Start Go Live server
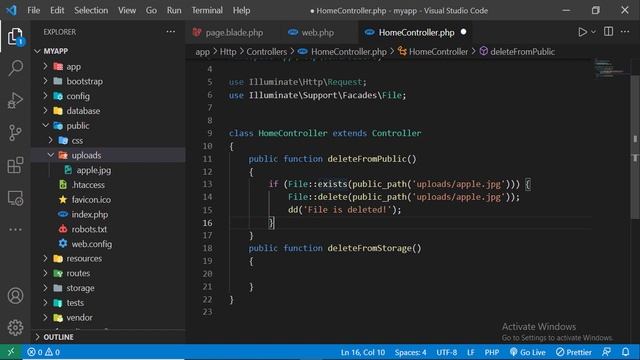Screen dimensions: 640x360 527,352
